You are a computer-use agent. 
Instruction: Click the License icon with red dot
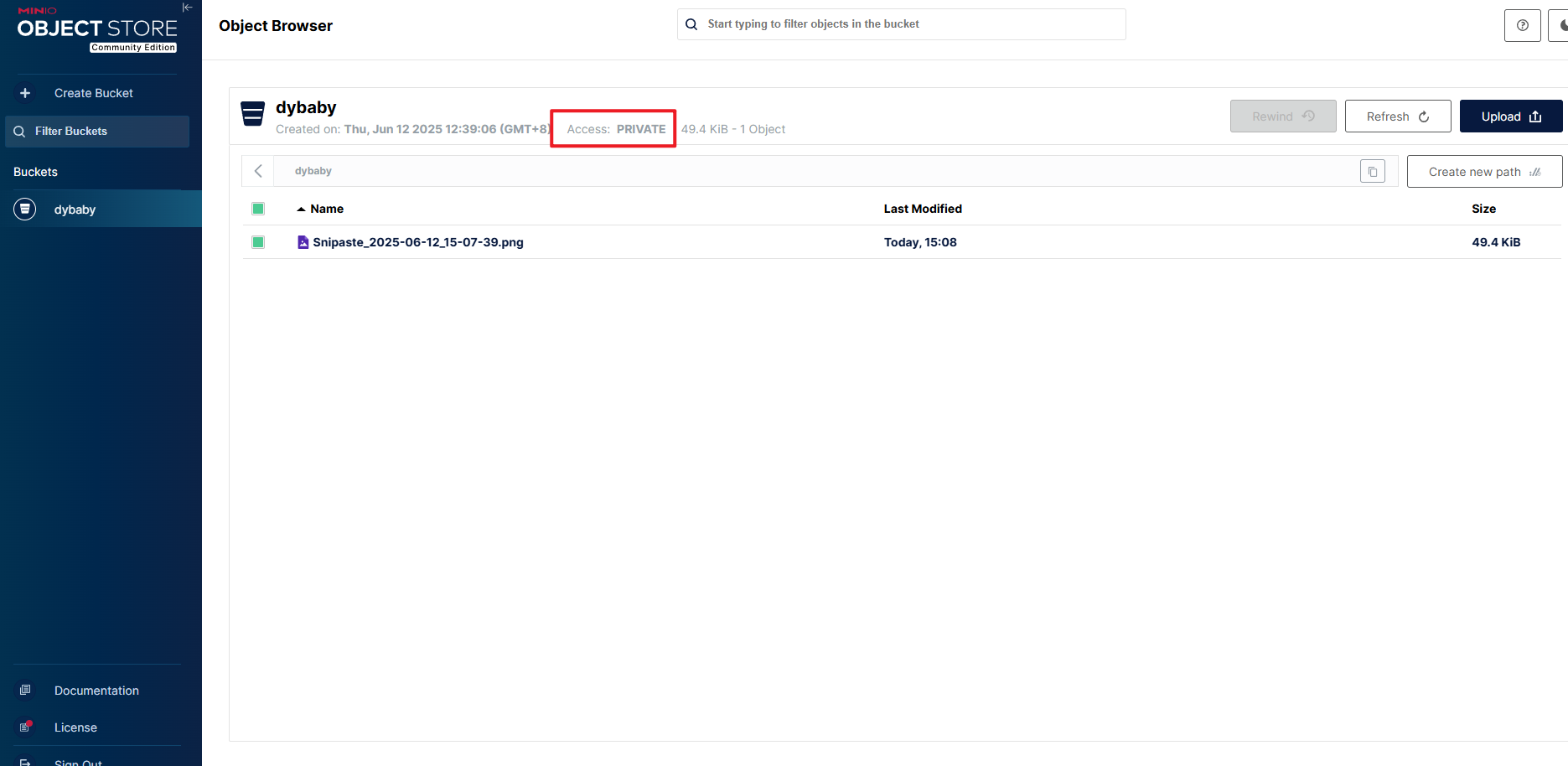(x=25, y=727)
